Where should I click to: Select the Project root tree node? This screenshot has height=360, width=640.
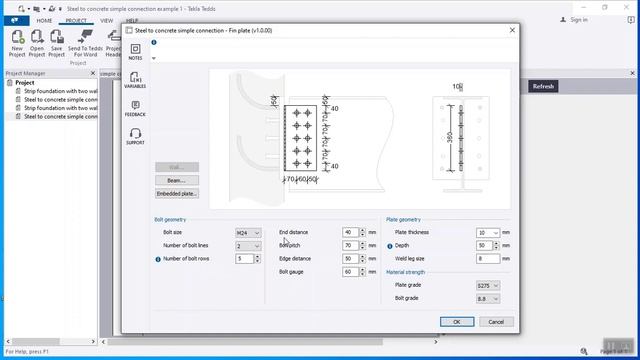coord(24,82)
